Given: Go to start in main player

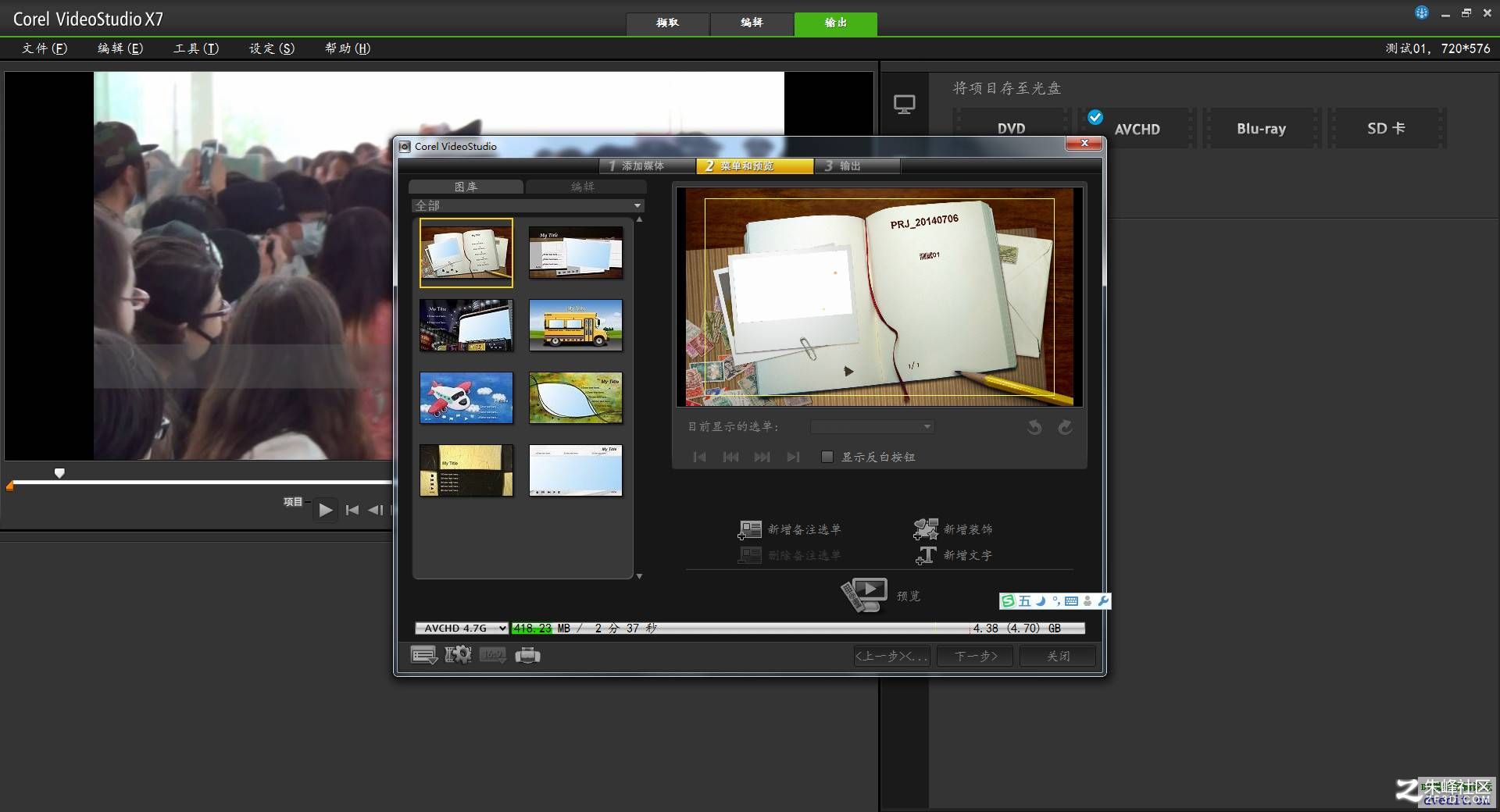Looking at the screenshot, I should click(352, 511).
